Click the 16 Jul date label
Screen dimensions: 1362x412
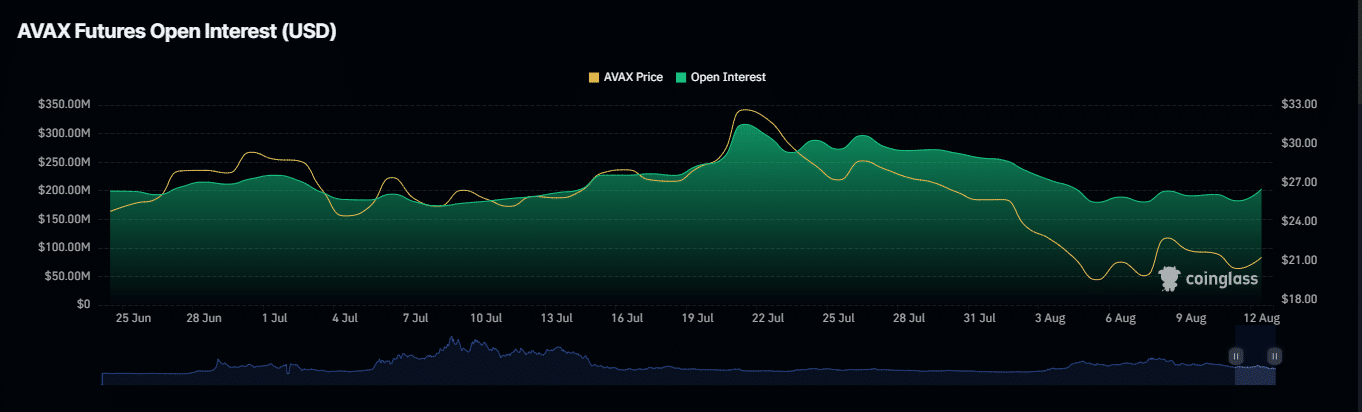627,318
